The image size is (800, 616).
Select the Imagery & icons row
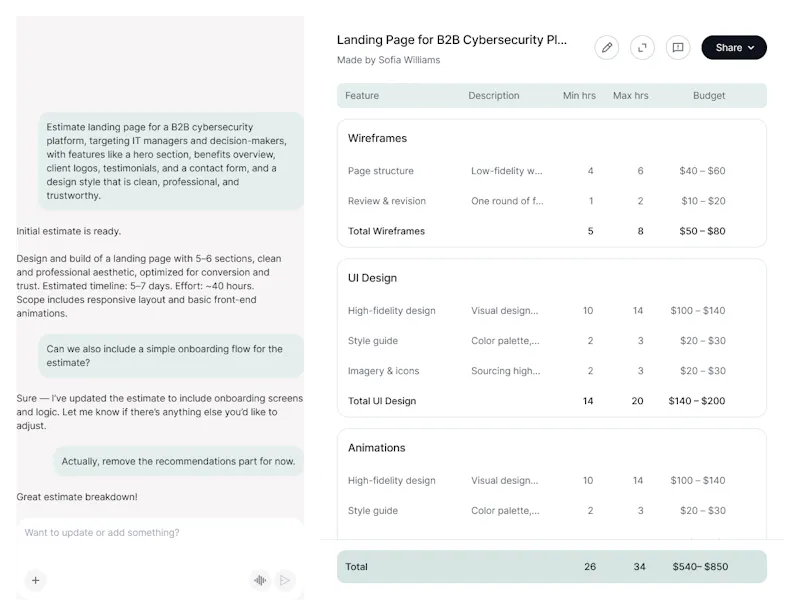click(552, 371)
